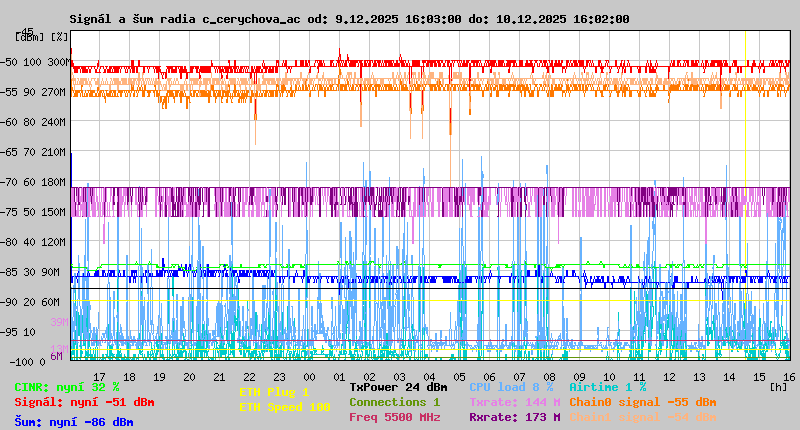Select the ETH Plug legend label
Screen dimensions: 800x430
tap(274, 392)
